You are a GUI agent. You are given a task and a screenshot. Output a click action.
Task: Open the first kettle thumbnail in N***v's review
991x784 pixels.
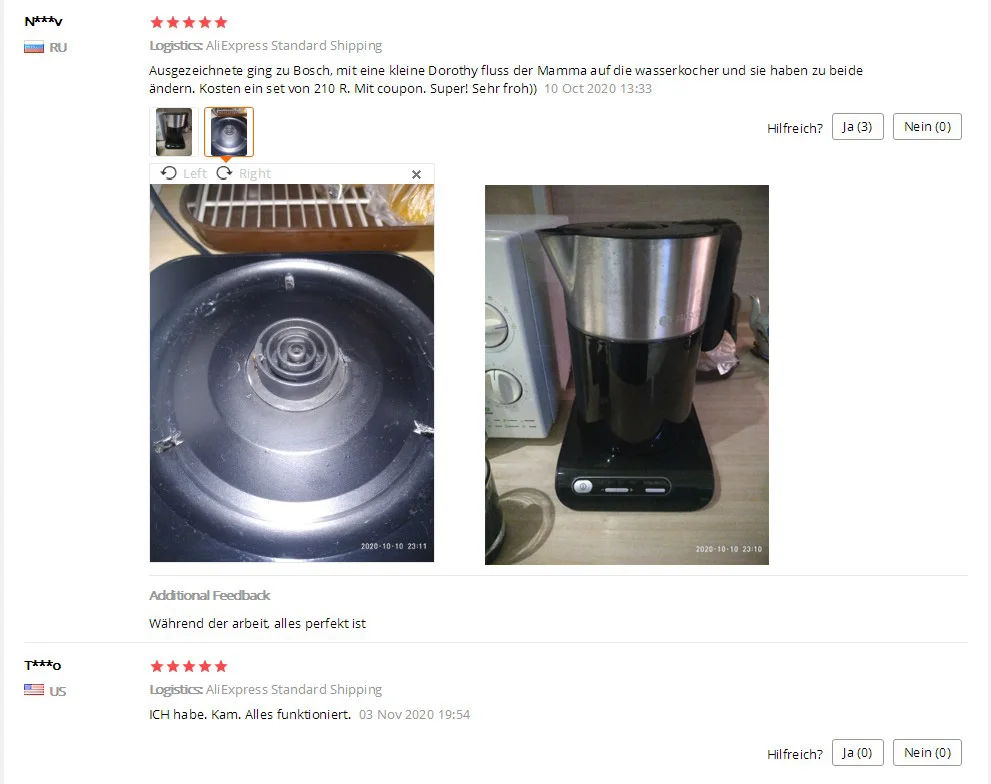(x=174, y=132)
